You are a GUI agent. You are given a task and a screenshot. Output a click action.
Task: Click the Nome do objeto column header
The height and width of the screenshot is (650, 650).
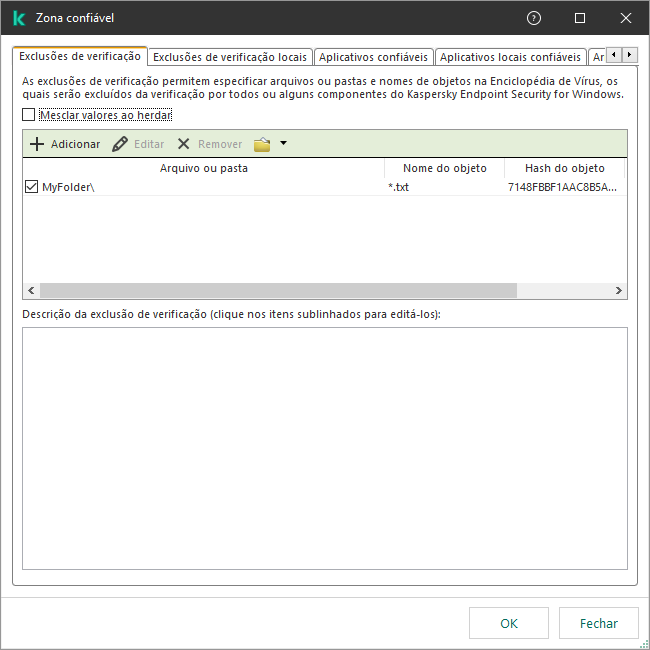click(444, 168)
